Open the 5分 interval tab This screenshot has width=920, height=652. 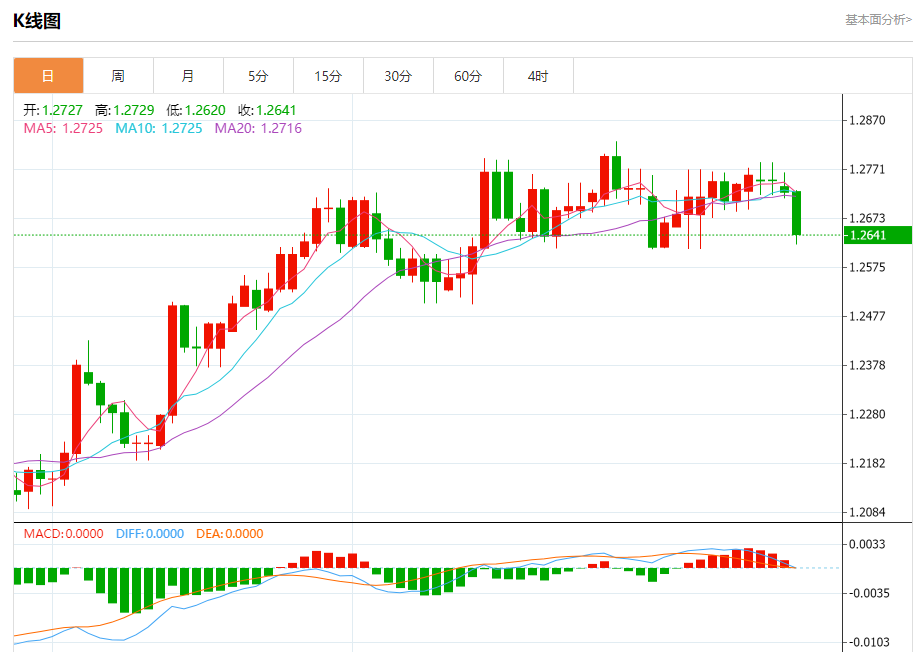[x=258, y=76]
